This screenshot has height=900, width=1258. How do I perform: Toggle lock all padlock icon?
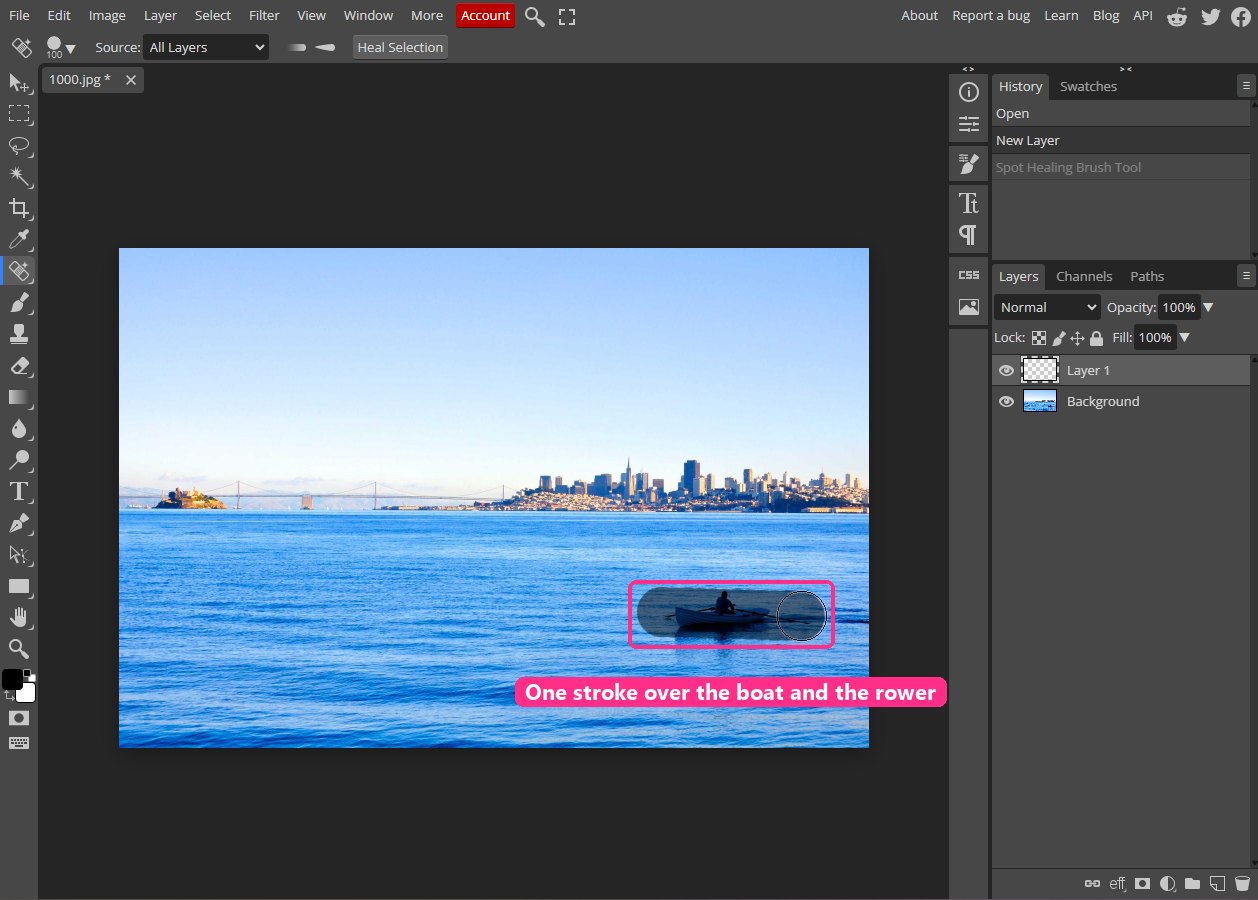(1096, 338)
